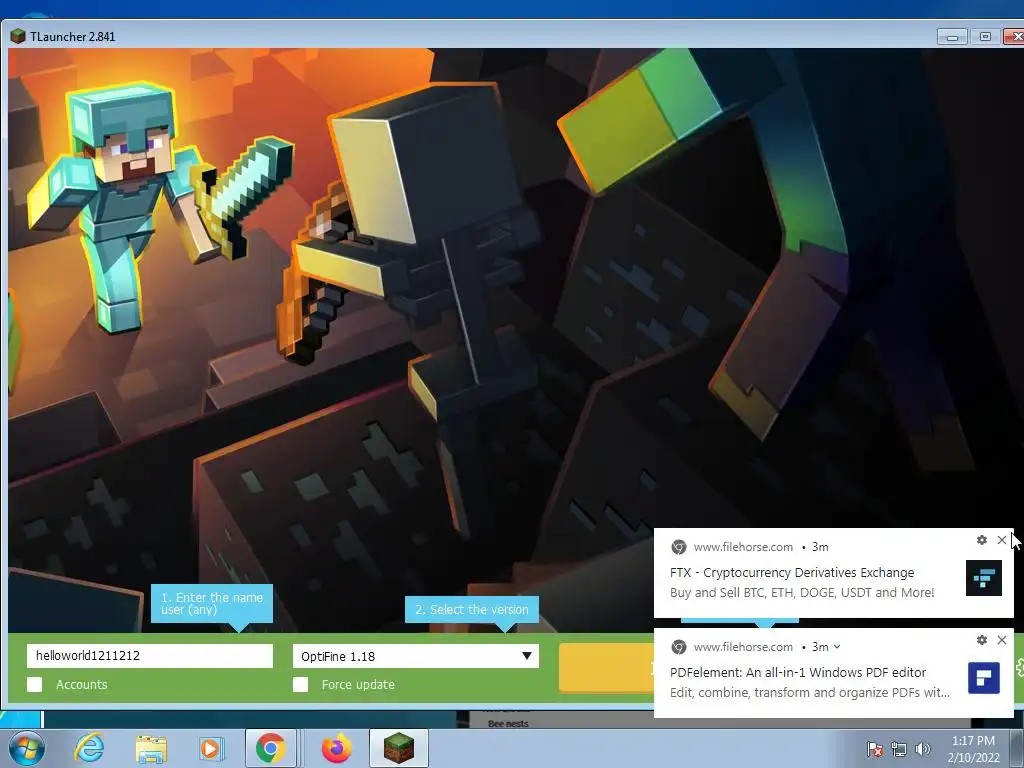Click the www.filehorse.com text in the FTX notification
The image size is (1024, 768).
(743, 547)
